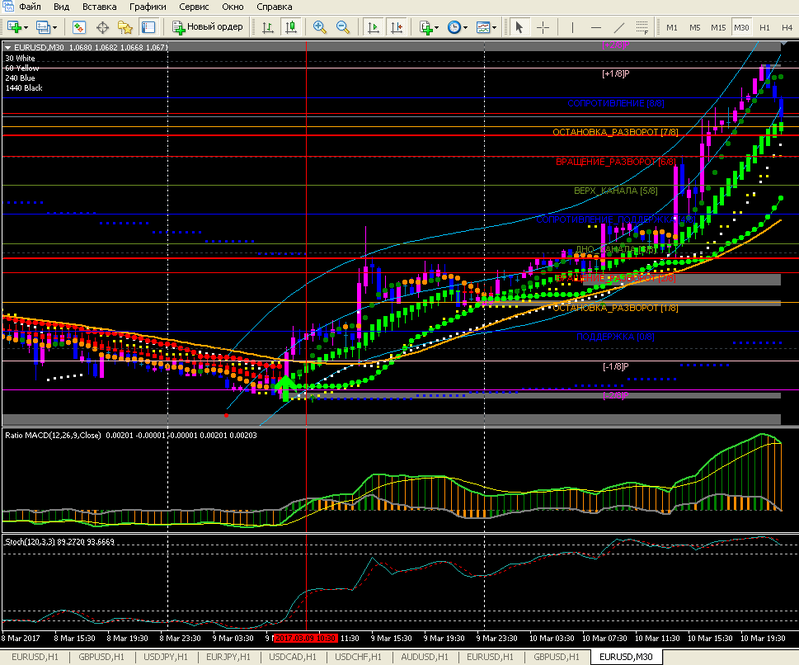The height and width of the screenshot is (665, 799).
Task: Click the Periods clock icon
Action: click(454, 27)
